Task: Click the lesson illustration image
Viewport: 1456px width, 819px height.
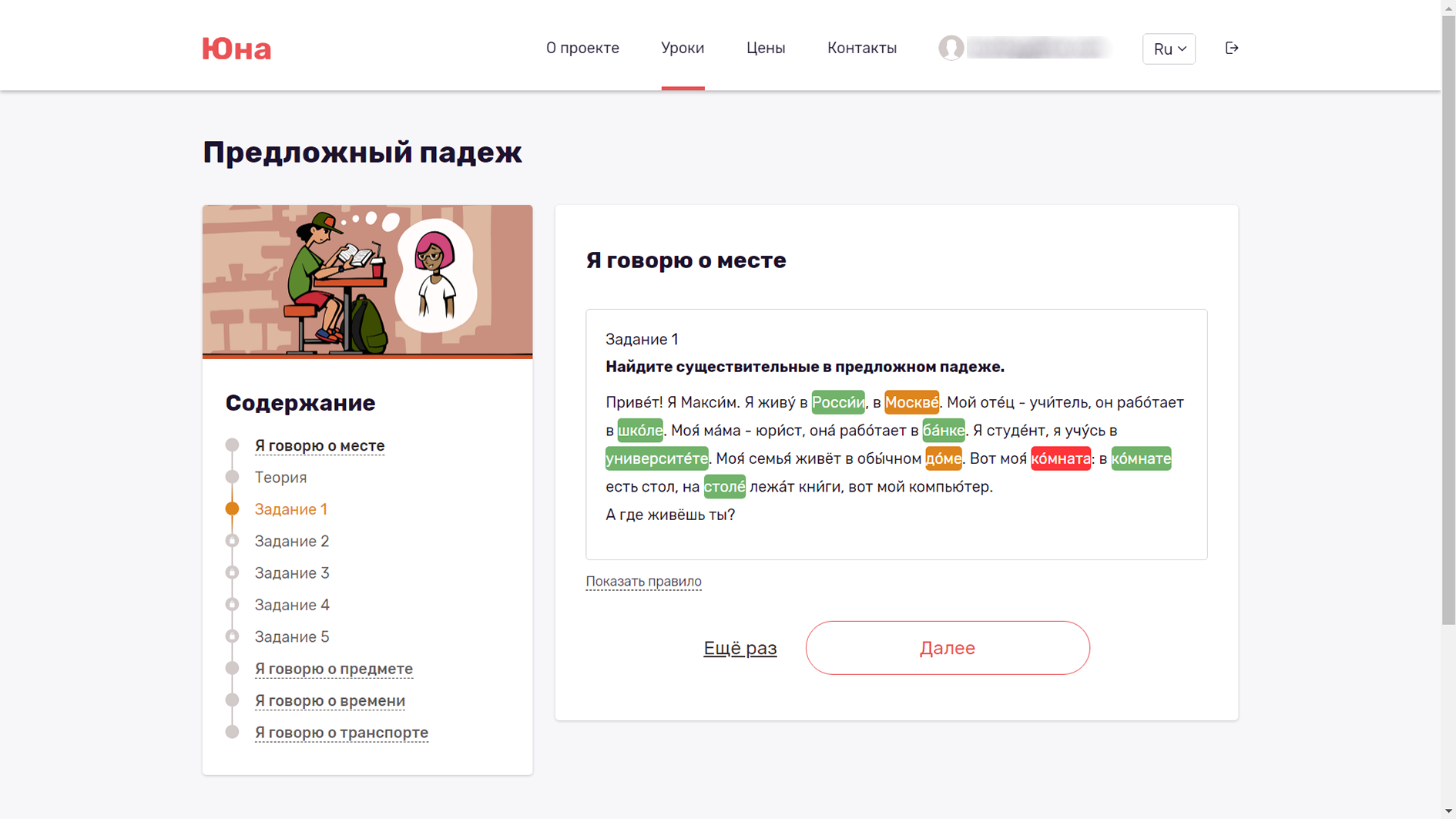Action: coord(367,281)
